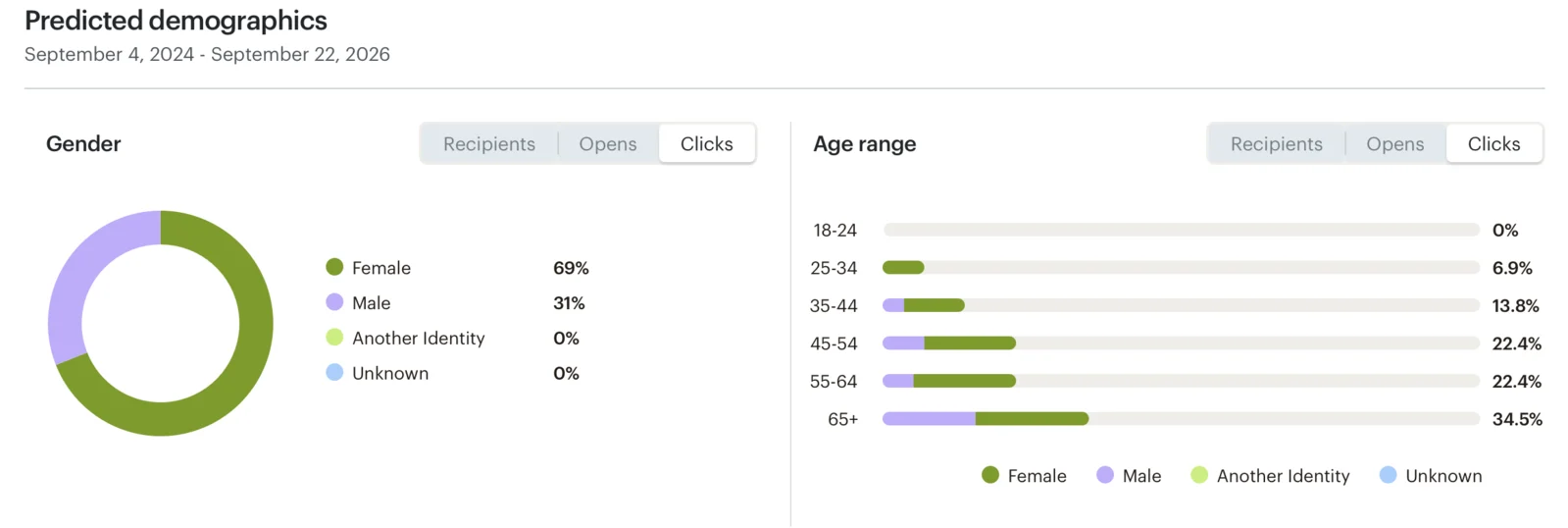Click the purple Male segment of donut chart
This screenshot has height=528, width=1568.
click(x=74, y=280)
